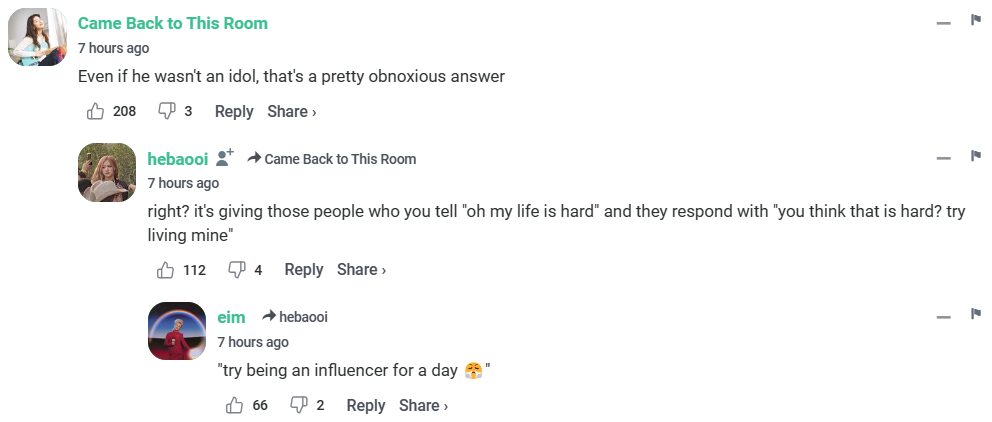Report eim's comment with flag icon
Screen dimensions: 992x422
click(x=975, y=314)
